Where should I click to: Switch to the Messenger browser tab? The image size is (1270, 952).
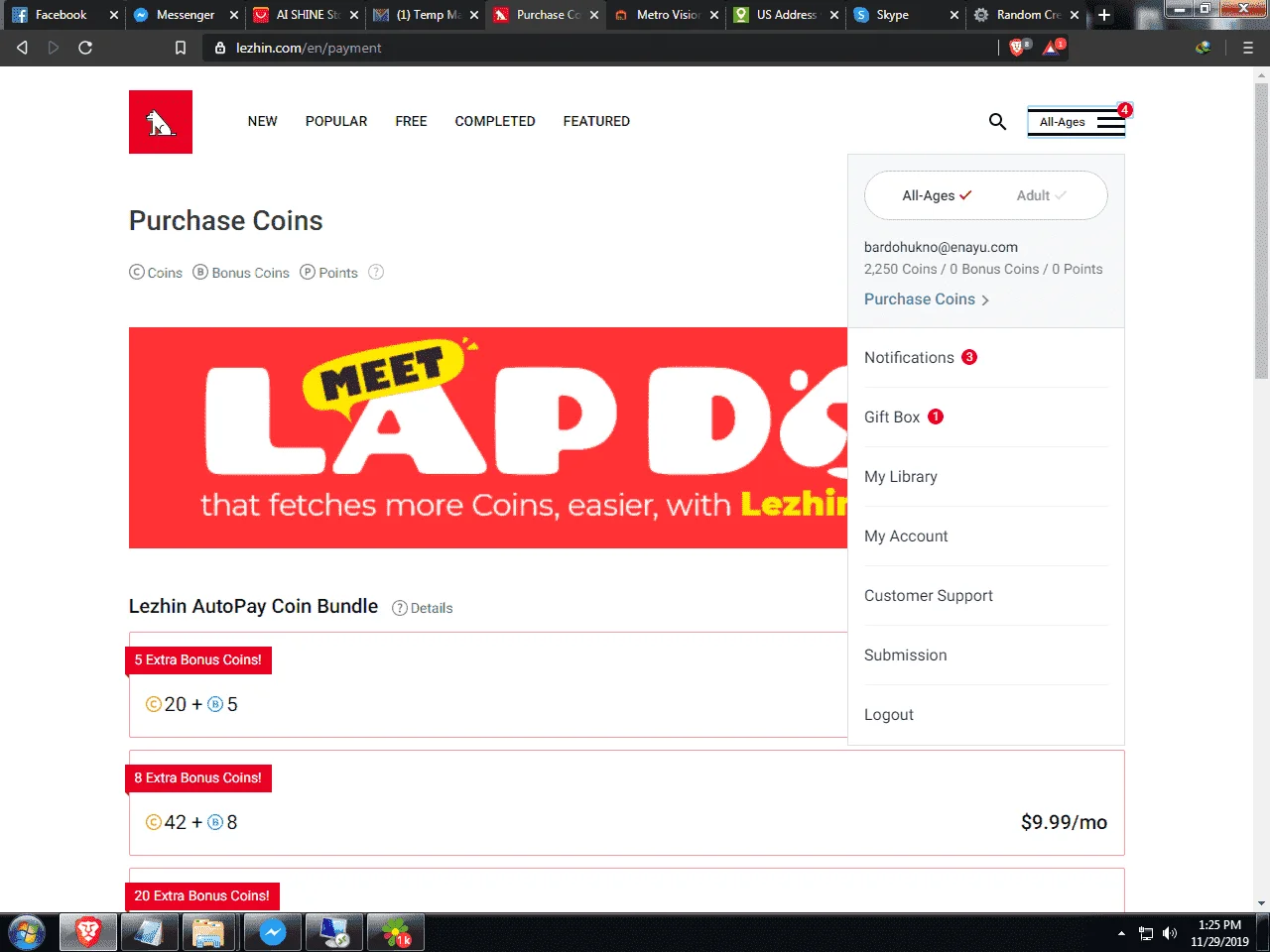click(185, 15)
